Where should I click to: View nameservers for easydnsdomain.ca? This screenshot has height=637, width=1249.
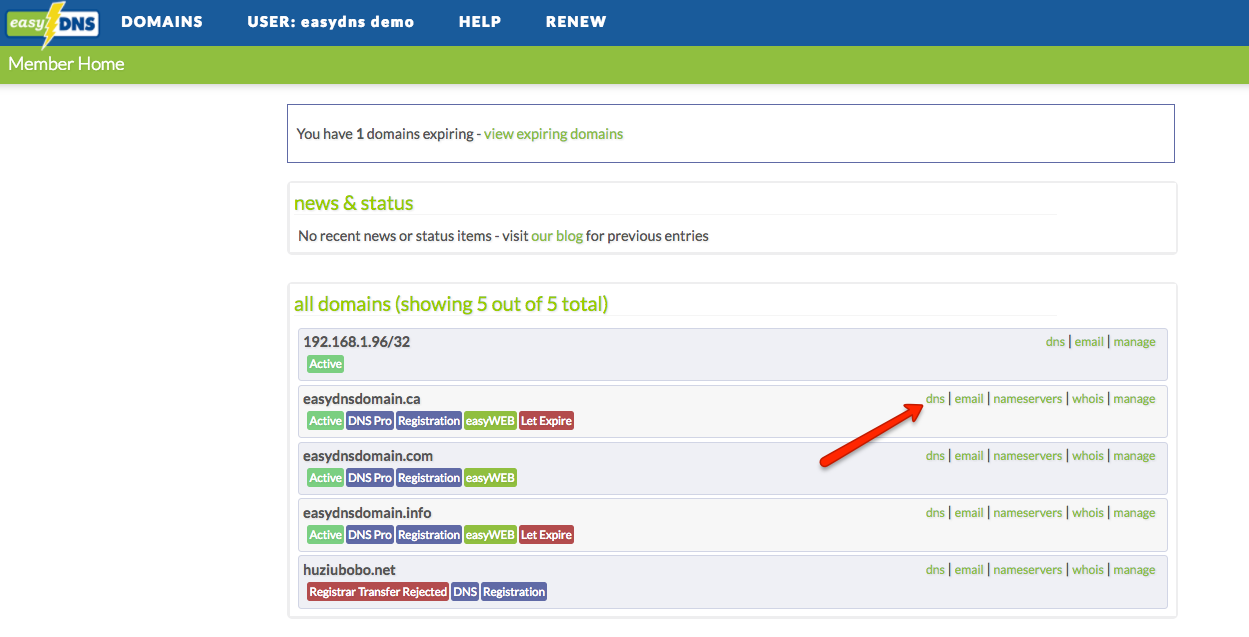click(1028, 399)
